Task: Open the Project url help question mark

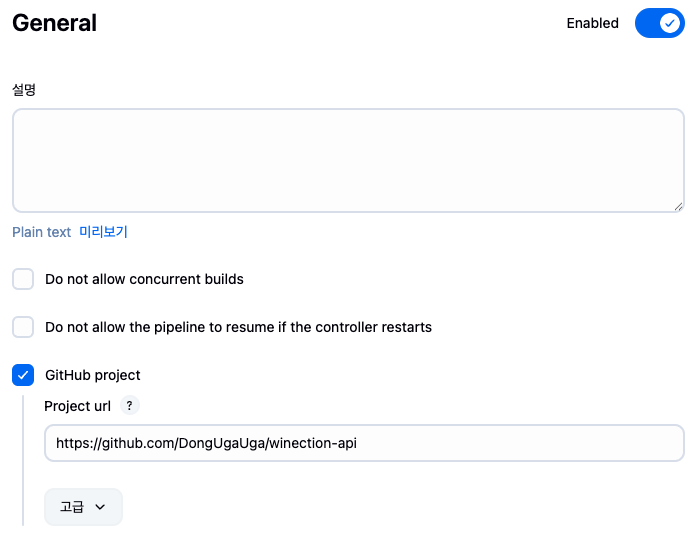Action: [130, 405]
